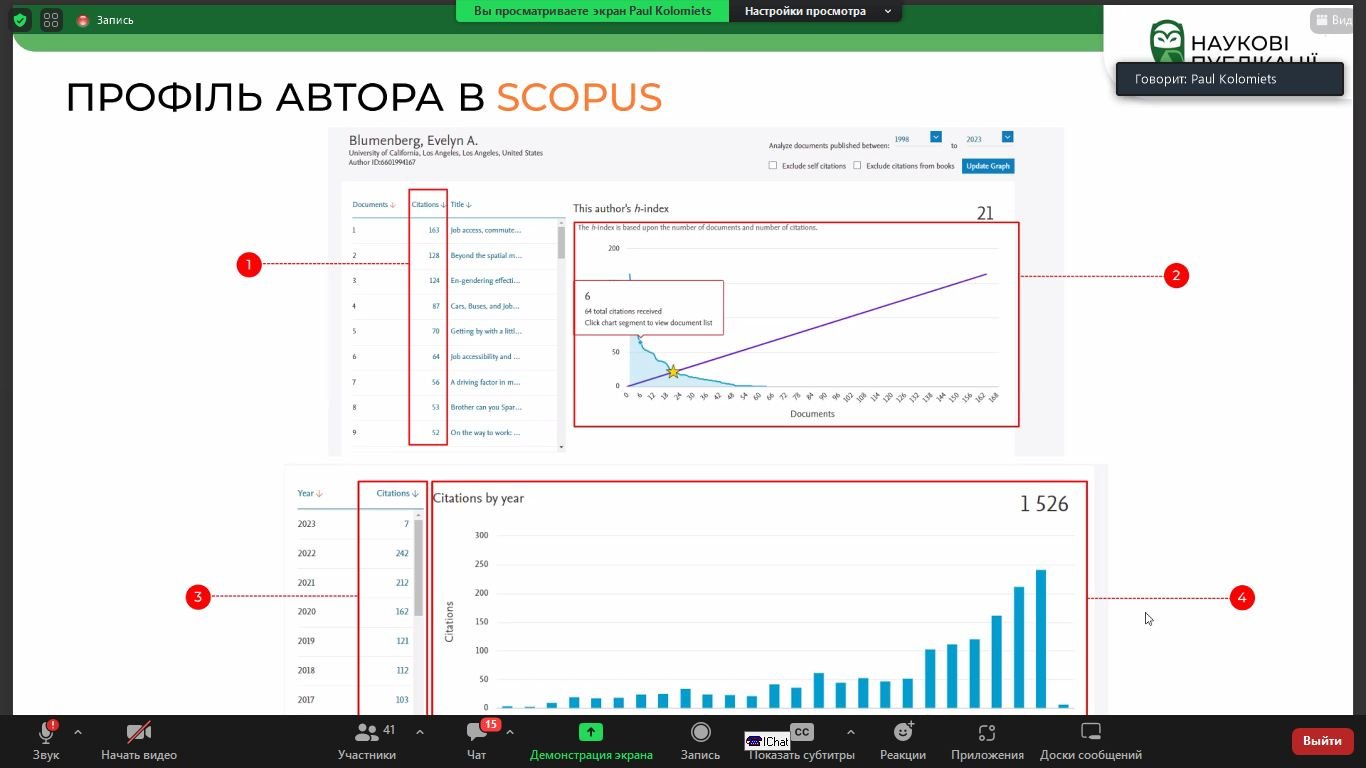Open Настройки просмотра dropdown
The height and width of the screenshot is (768, 1366).
point(817,11)
